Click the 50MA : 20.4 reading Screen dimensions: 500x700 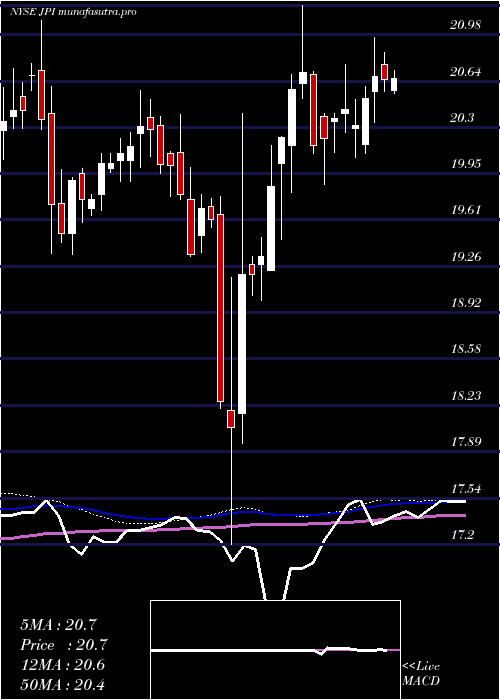(62, 685)
